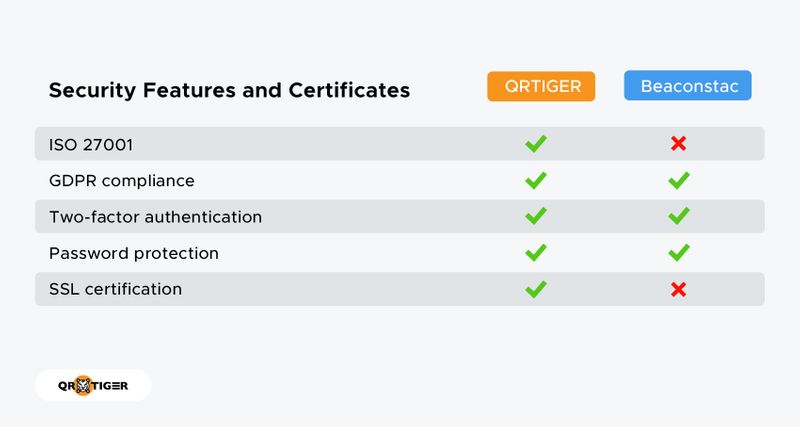Click the blue Beaconstac header label
The image size is (800, 427).
(x=688, y=86)
